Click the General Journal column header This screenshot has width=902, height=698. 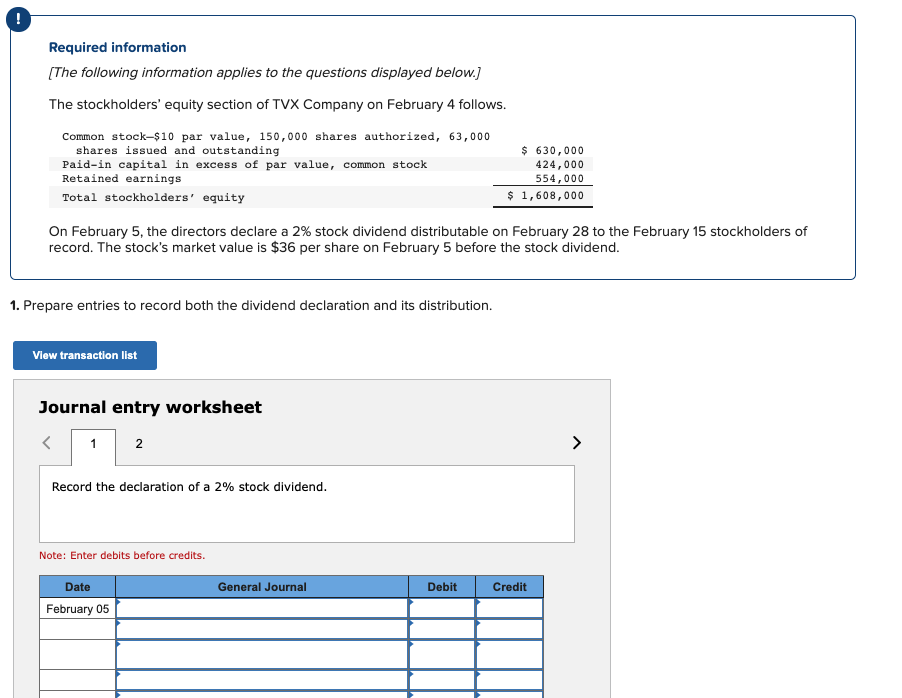pyautogui.click(x=262, y=587)
